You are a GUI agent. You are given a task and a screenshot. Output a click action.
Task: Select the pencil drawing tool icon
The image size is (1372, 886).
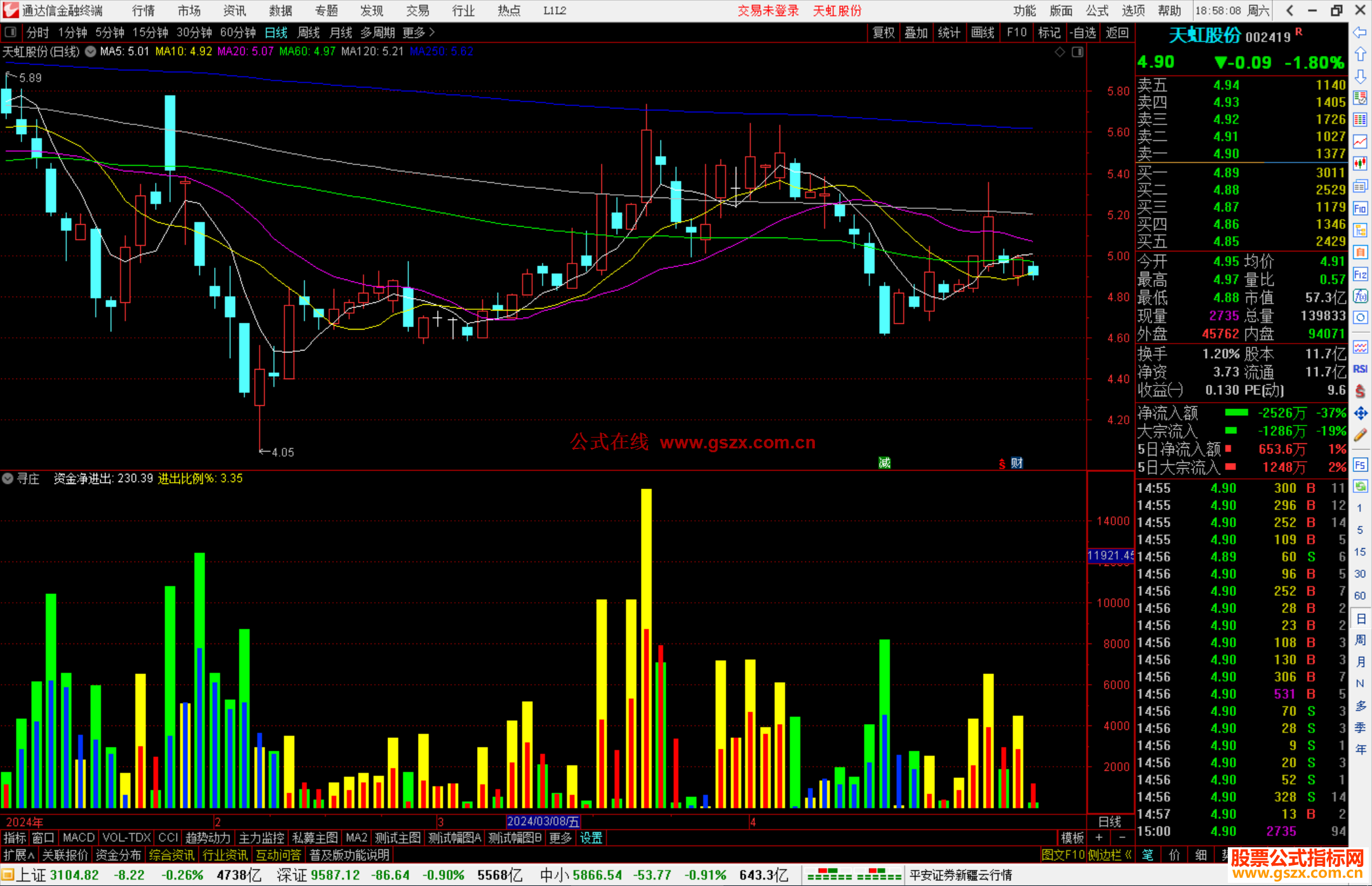(x=1360, y=435)
